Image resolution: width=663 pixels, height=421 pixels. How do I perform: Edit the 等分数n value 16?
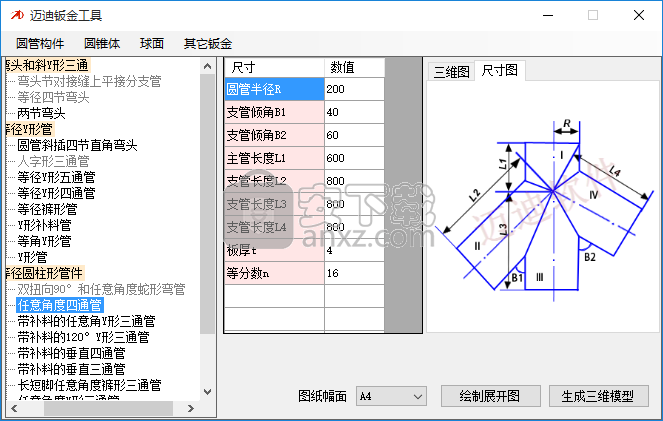(354, 273)
